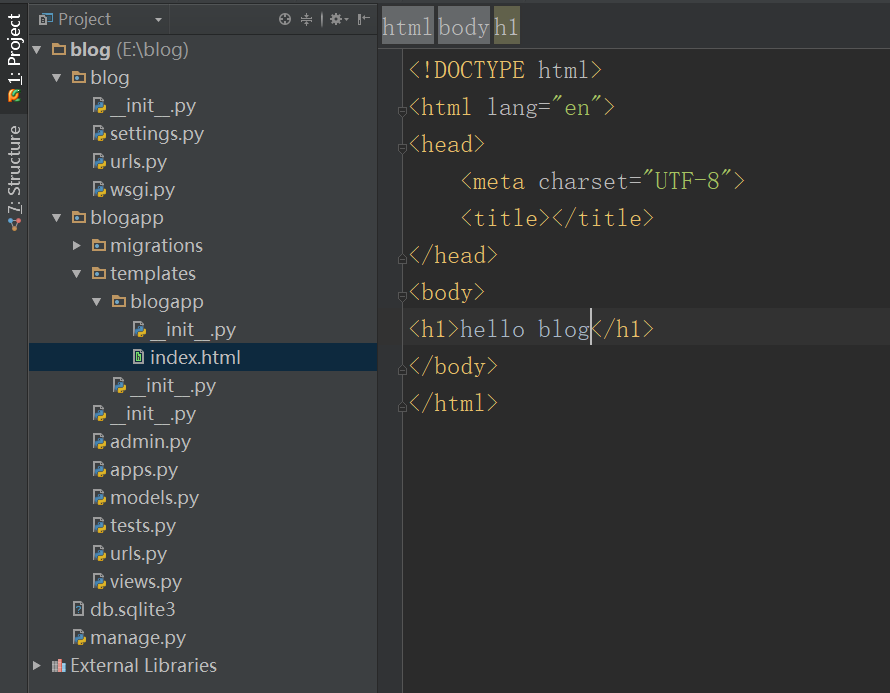Click the <title></title> line
This screenshot has width=890, height=693.
click(x=557, y=219)
